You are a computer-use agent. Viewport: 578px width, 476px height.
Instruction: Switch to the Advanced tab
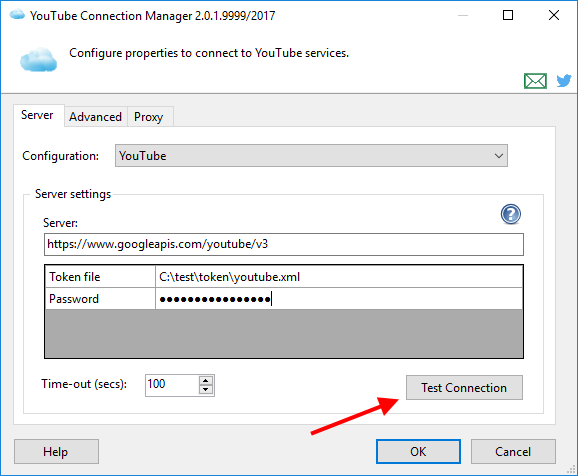95,117
